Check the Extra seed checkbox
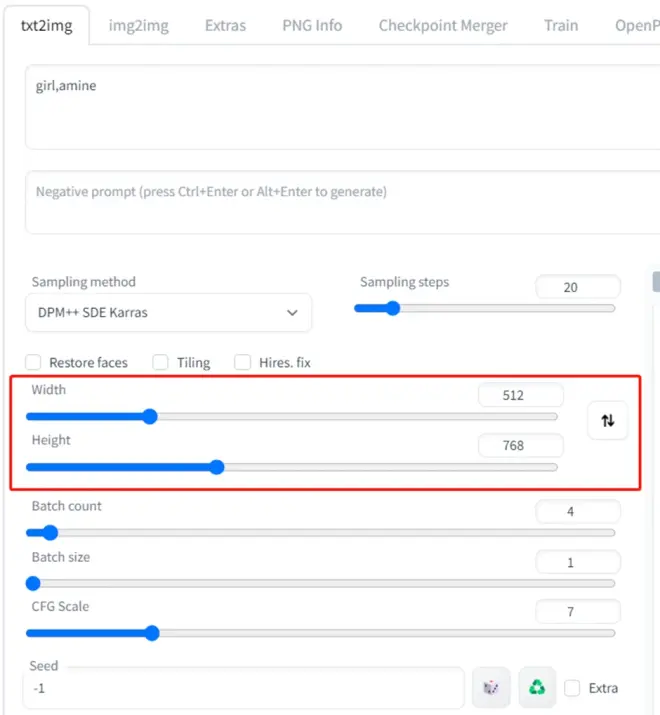Image resolution: width=660 pixels, height=715 pixels. (x=572, y=688)
